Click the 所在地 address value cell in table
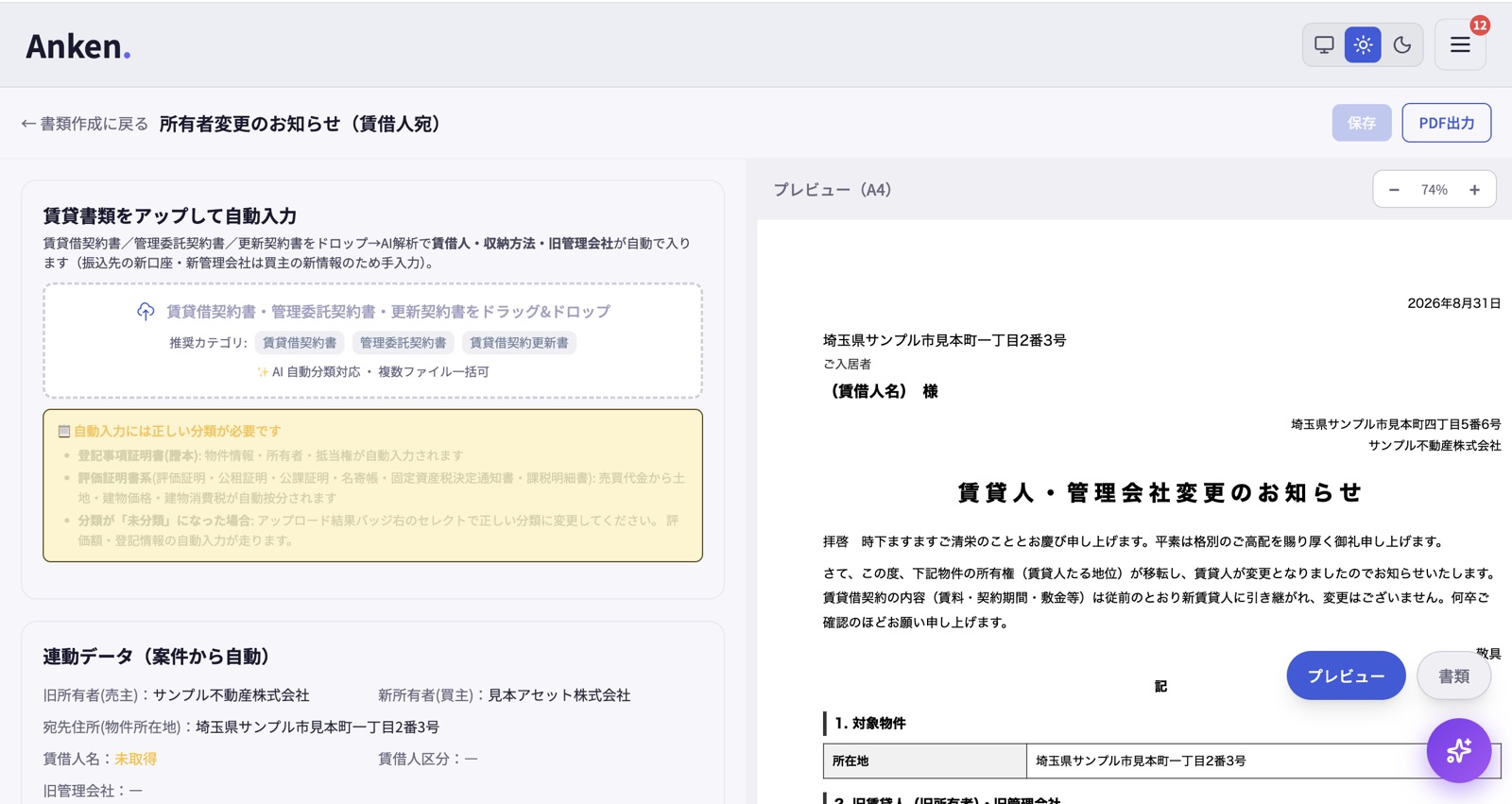1512x804 pixels. (1263, 761)
